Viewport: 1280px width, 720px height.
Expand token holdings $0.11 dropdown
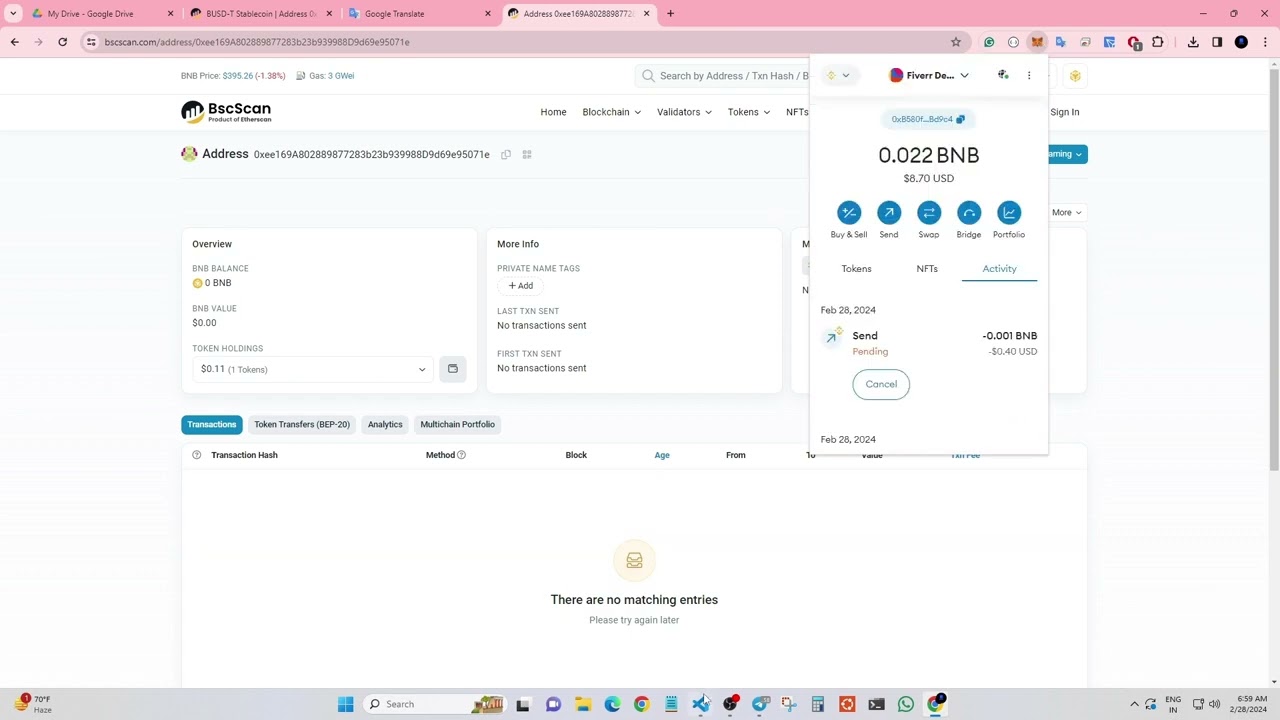312,370
